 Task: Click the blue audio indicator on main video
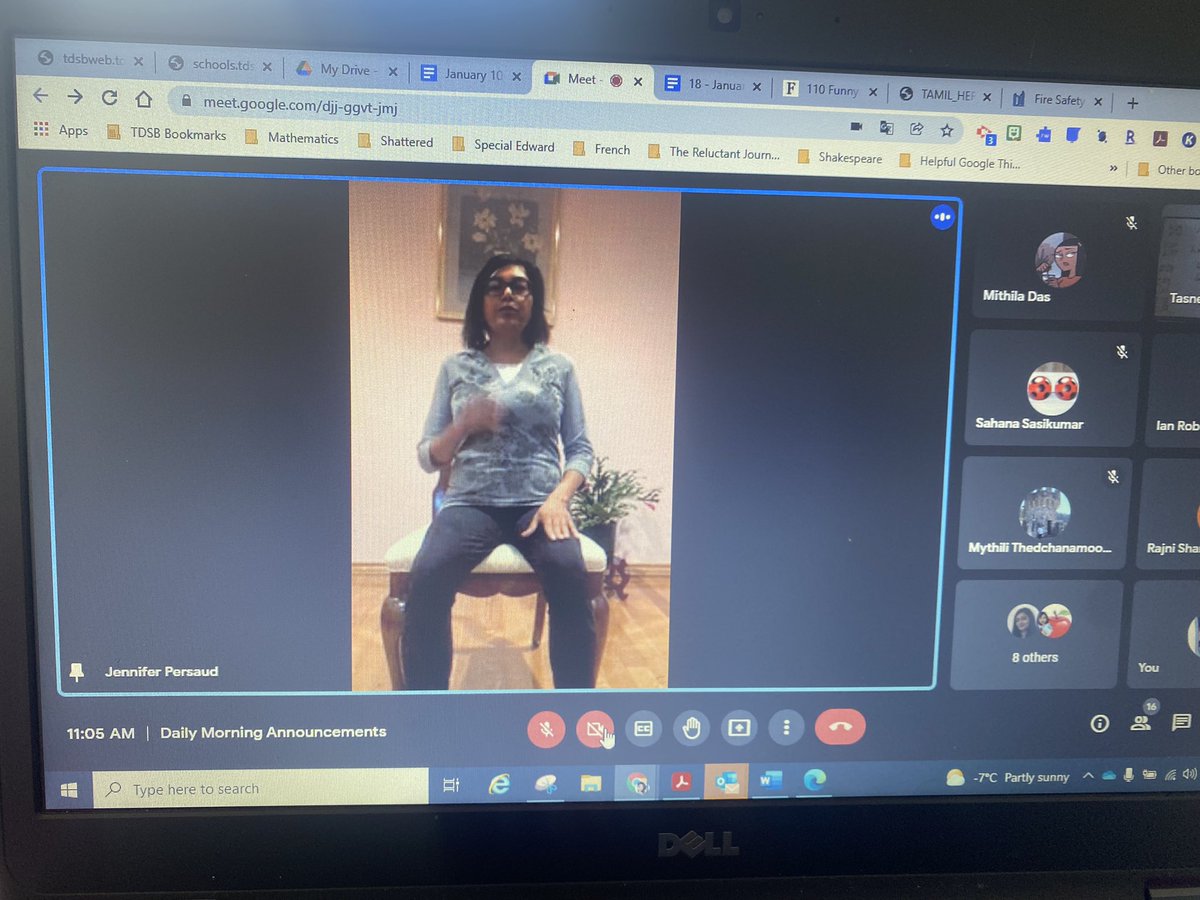coord(942,216)
